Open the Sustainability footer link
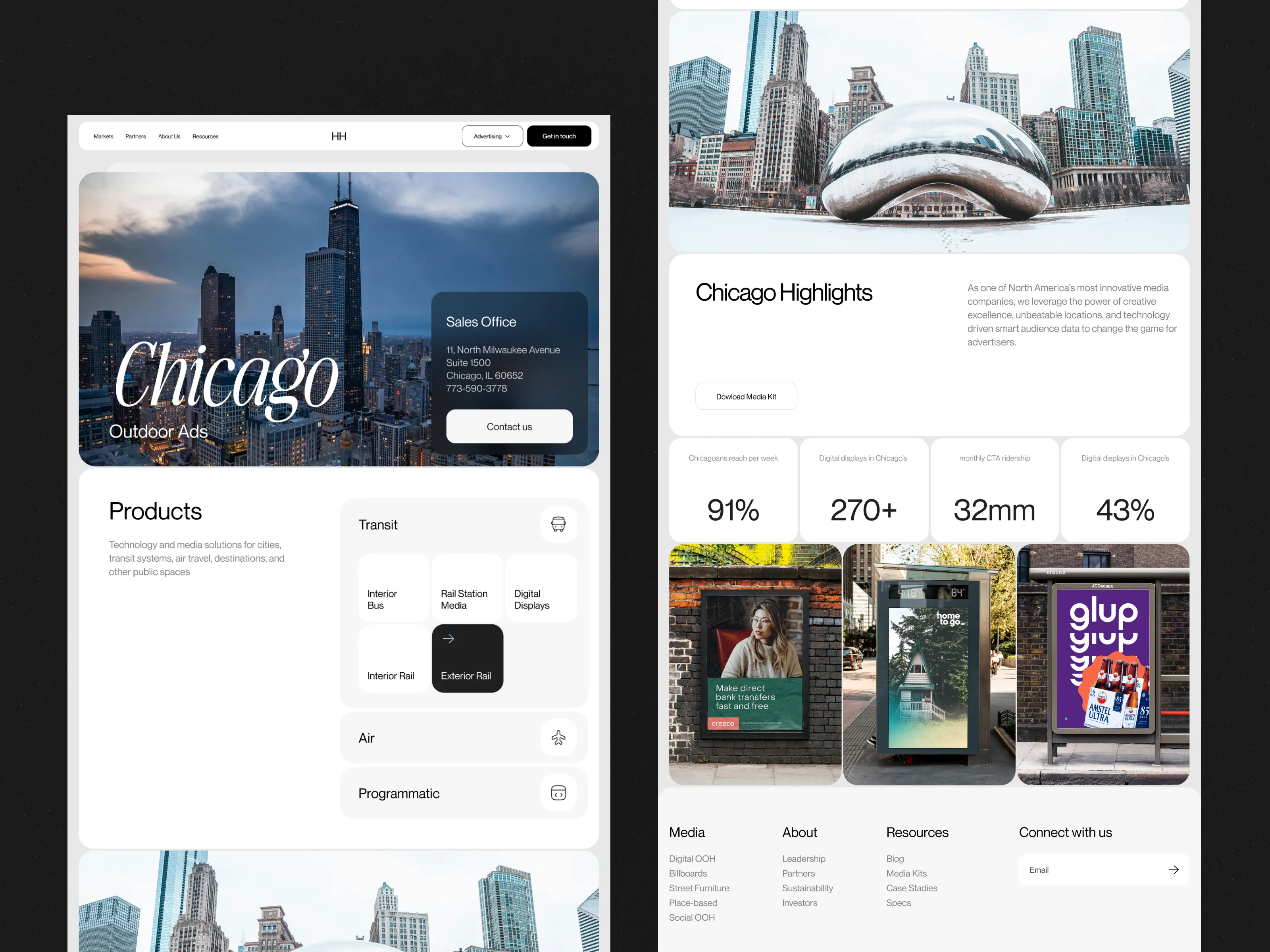Image resolution: width=1270 pixels, height=952 pixels. (807, 888)
